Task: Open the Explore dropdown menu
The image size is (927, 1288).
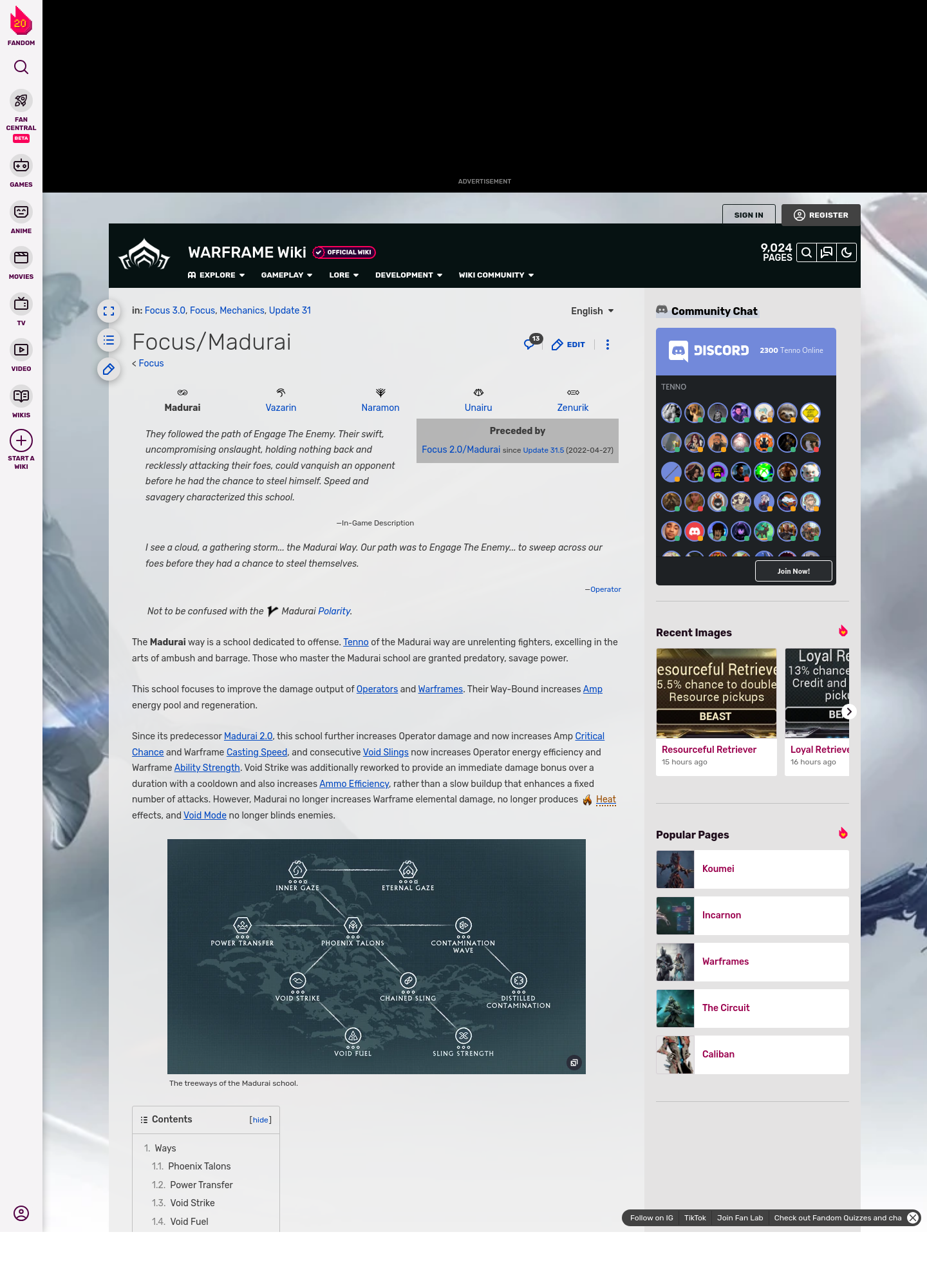Action: click(216, 275)
